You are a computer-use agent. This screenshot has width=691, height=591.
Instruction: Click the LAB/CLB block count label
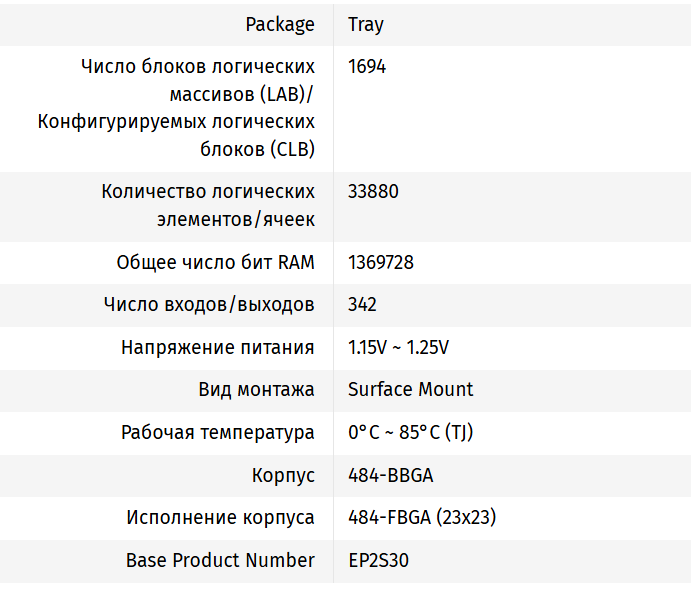176,108
